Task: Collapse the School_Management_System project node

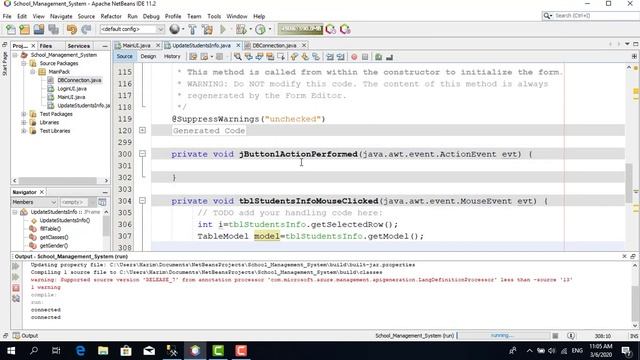Action: click(15, 55)
